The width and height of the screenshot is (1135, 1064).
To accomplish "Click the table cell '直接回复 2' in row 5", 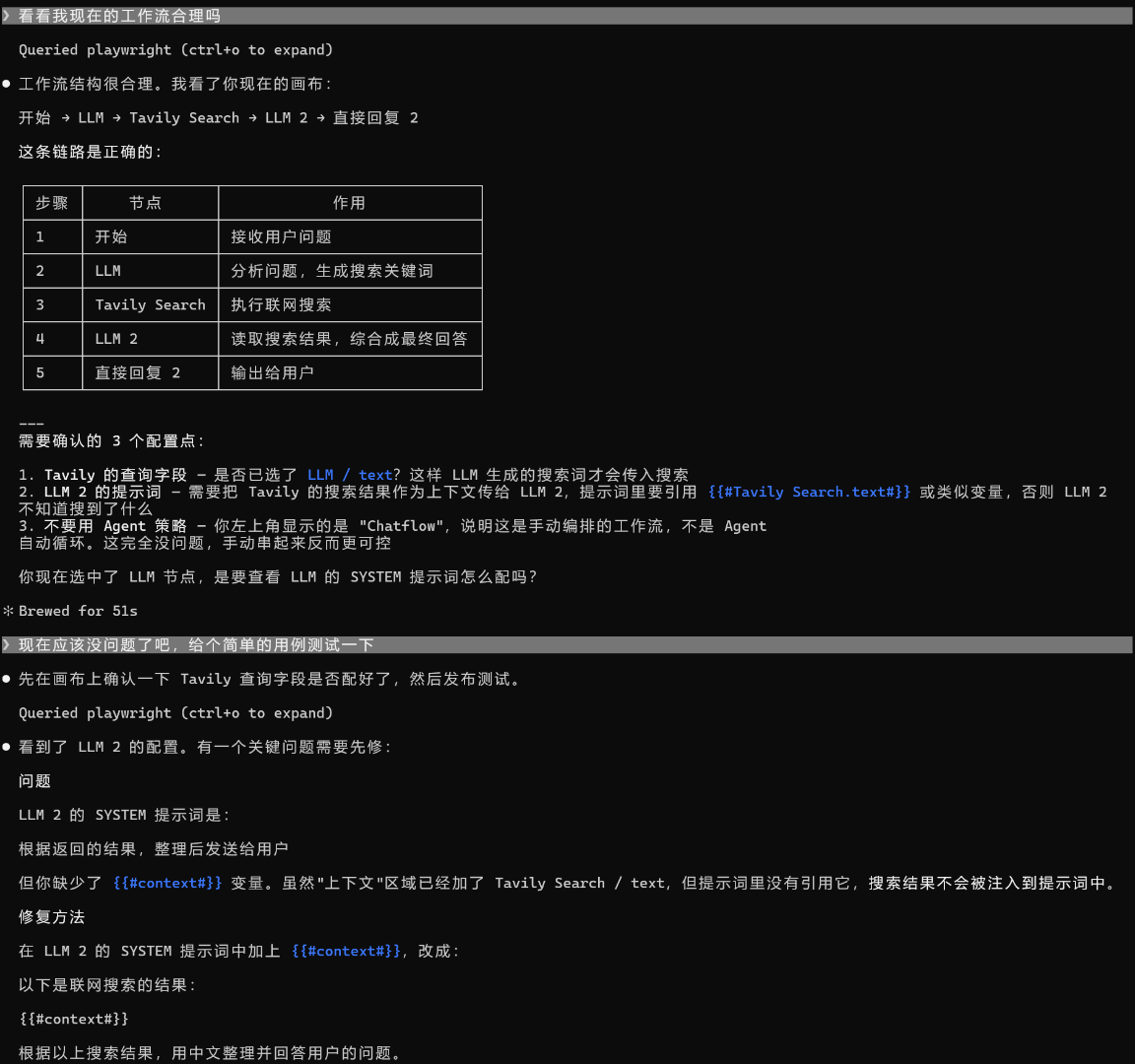I will click(138, 372).
